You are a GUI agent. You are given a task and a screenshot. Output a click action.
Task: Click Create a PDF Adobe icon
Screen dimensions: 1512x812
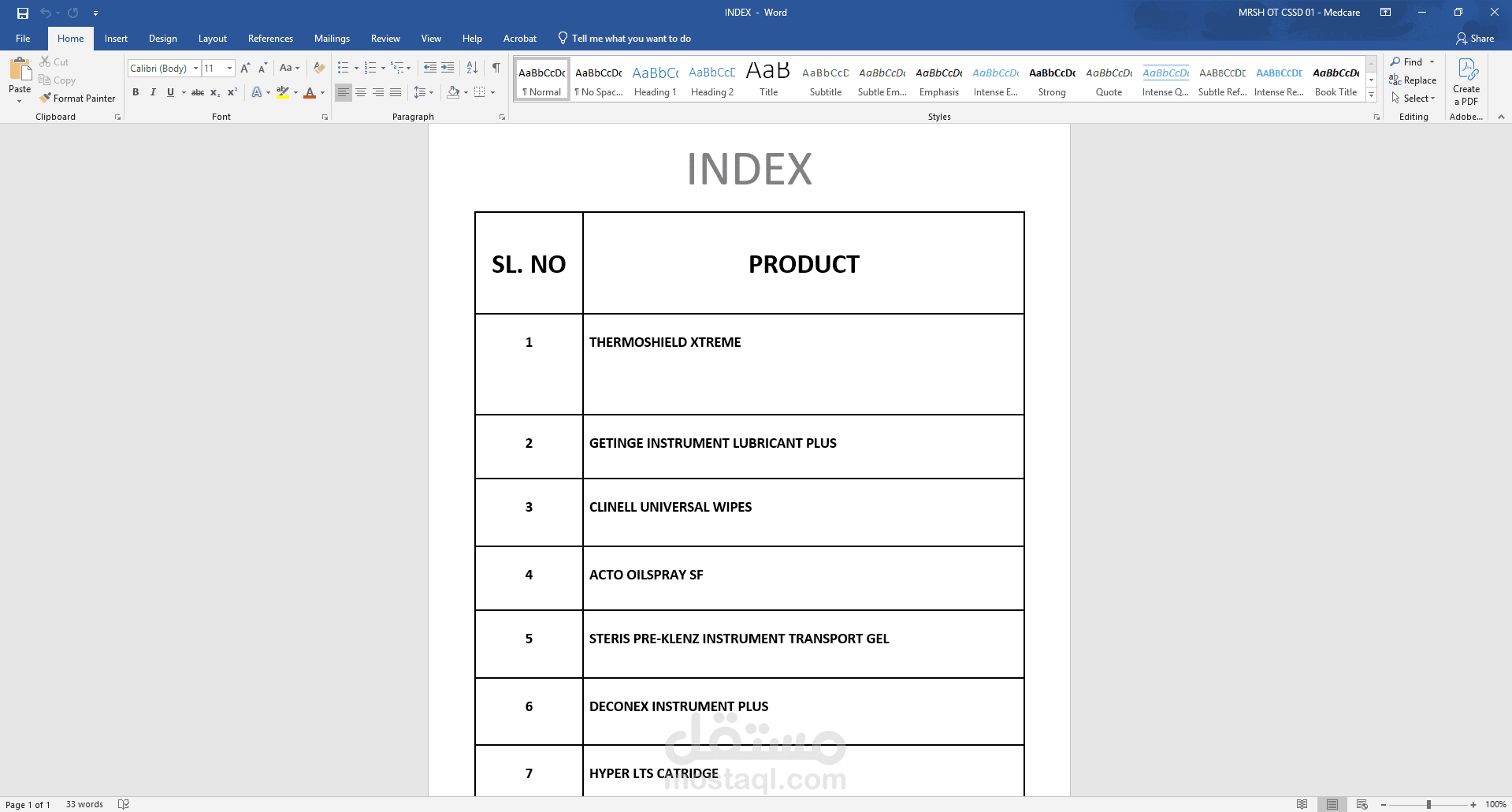click(x=1466, y=82)
